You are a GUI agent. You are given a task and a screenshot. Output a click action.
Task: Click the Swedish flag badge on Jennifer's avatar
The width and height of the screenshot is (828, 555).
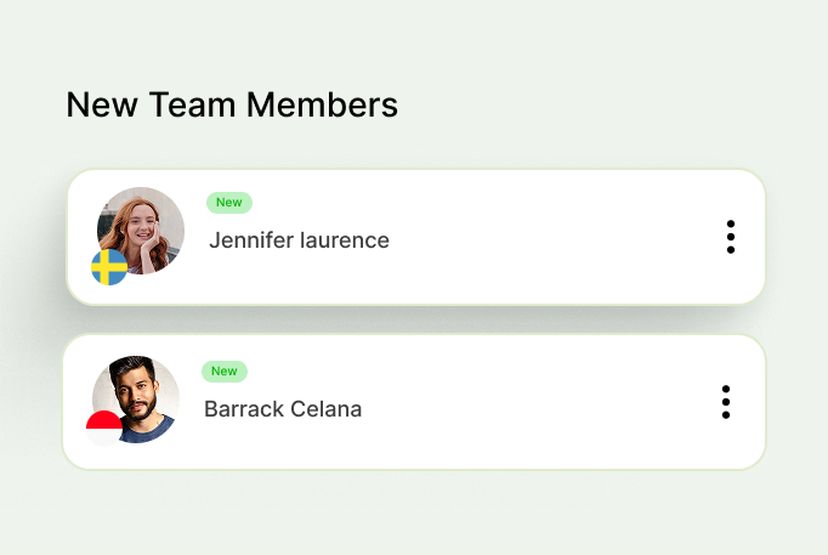coord(109,267)
